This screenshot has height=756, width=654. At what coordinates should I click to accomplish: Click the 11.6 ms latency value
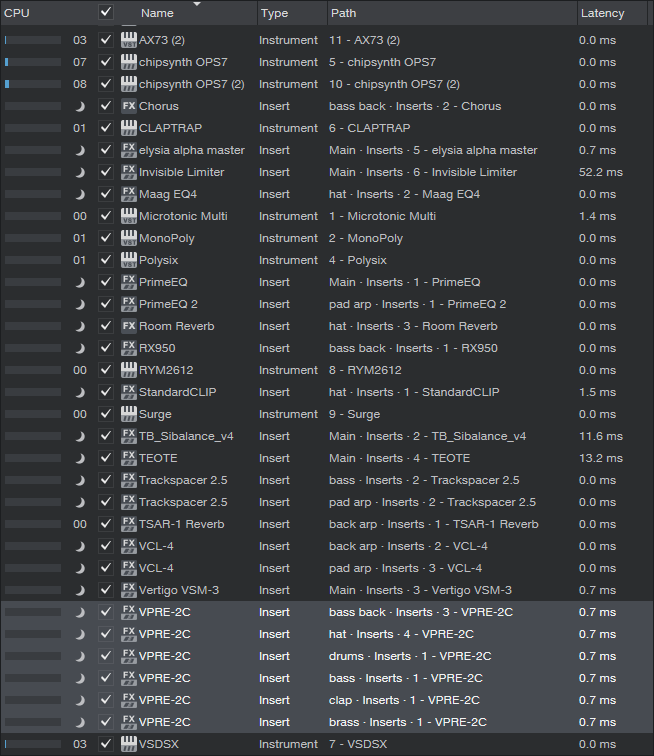pos(600,436)
